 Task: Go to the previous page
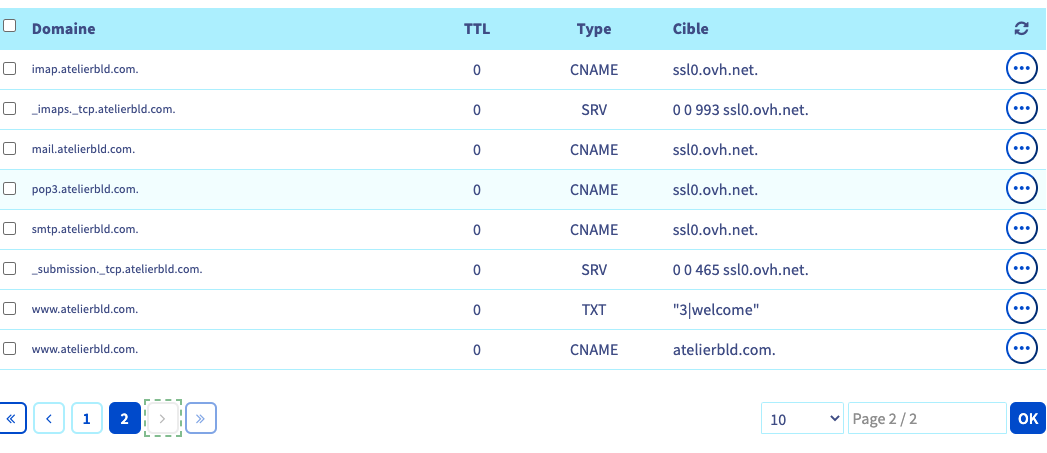click(49, 419)
